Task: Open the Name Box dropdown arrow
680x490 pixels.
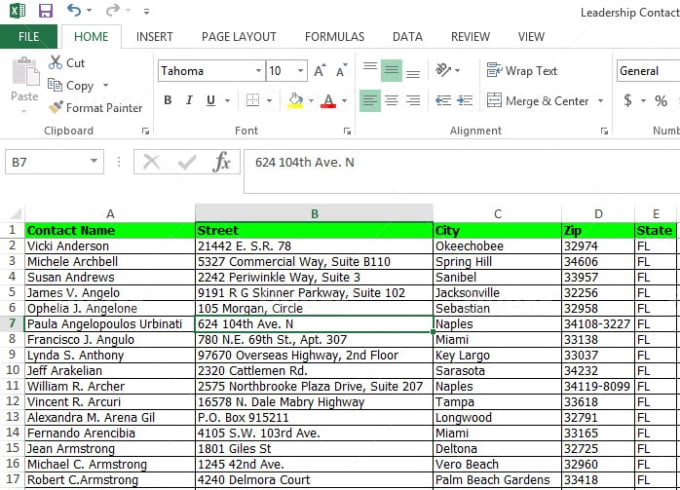Action: pos(94,162)
